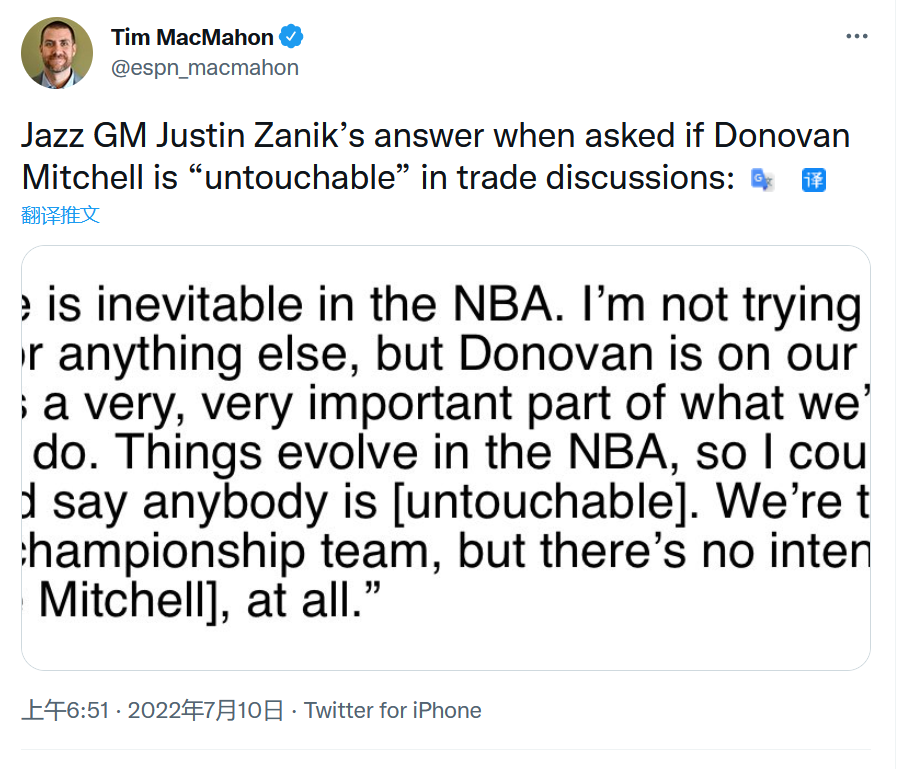Open the @espn_macmahon handle link
The width and height of the screenshot is (912, 769).
205,68
